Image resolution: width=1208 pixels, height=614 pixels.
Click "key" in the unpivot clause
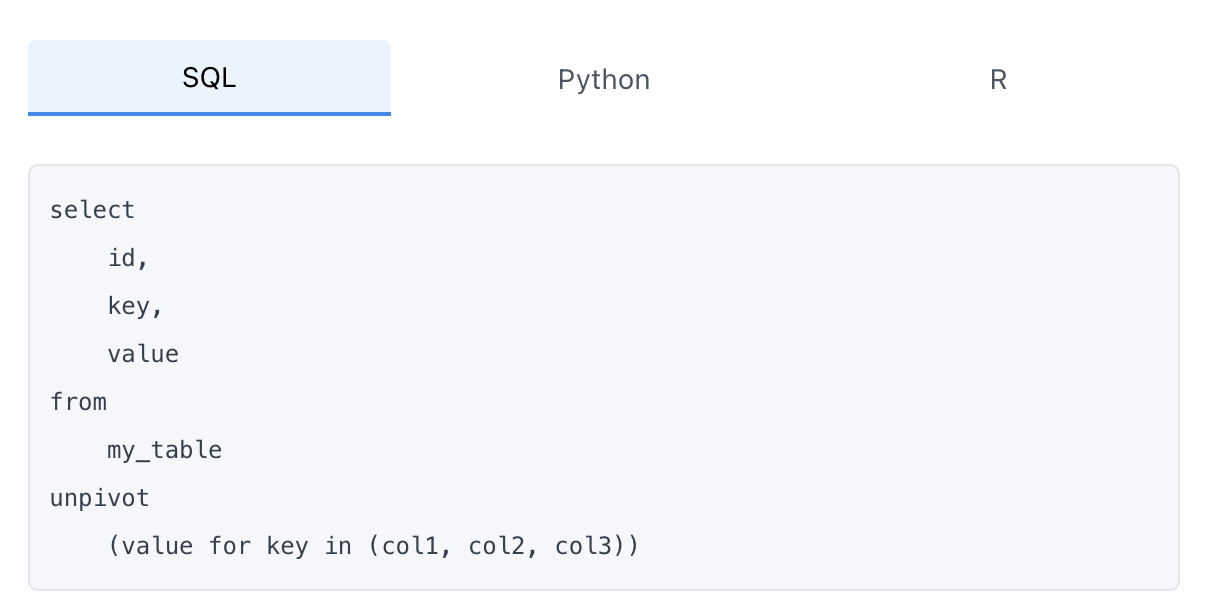pyautogui.click(x=287, y=546)
